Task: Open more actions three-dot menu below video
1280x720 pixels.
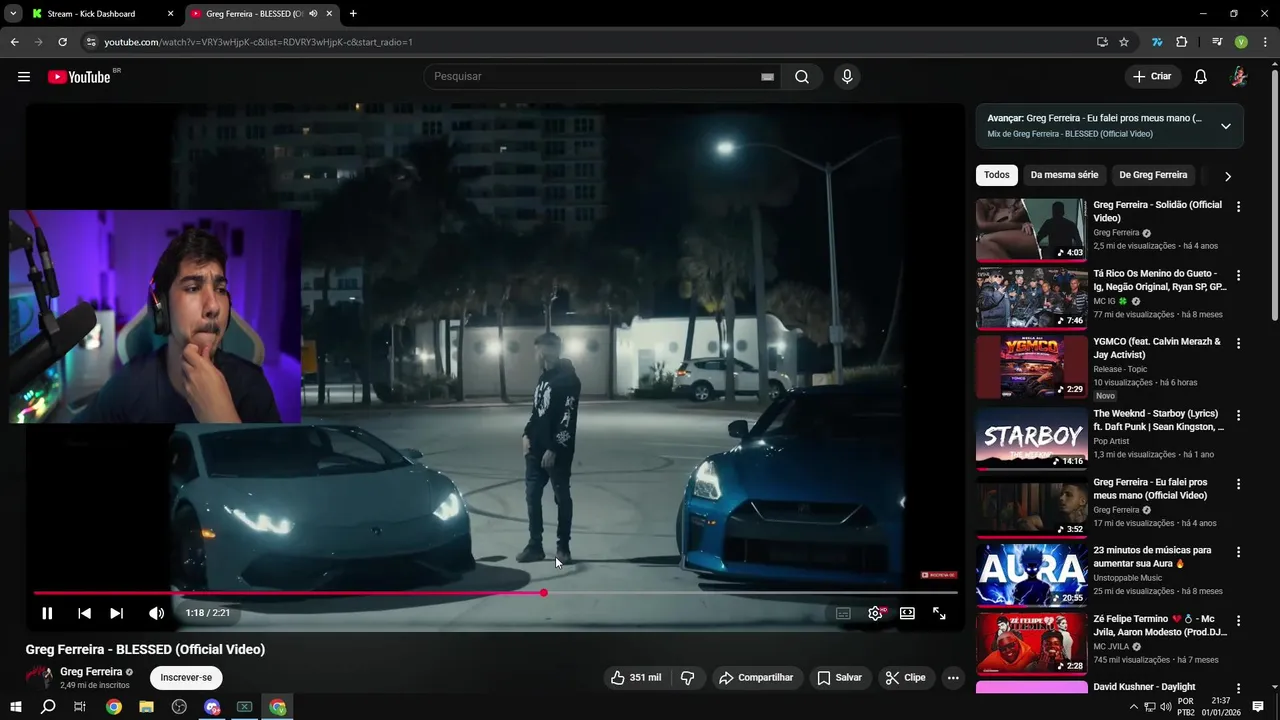Action: click(x=953, y=677)
